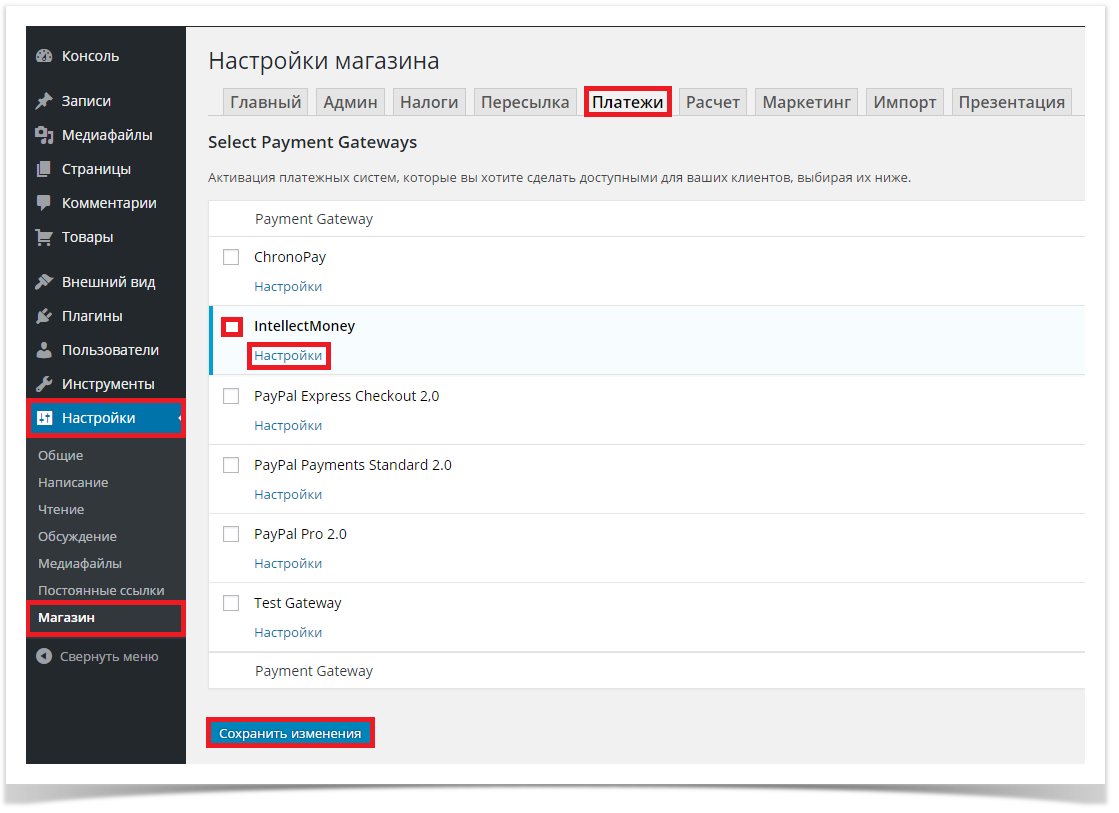Open Настройки link under IntellectMoney

tap(288, 356)
